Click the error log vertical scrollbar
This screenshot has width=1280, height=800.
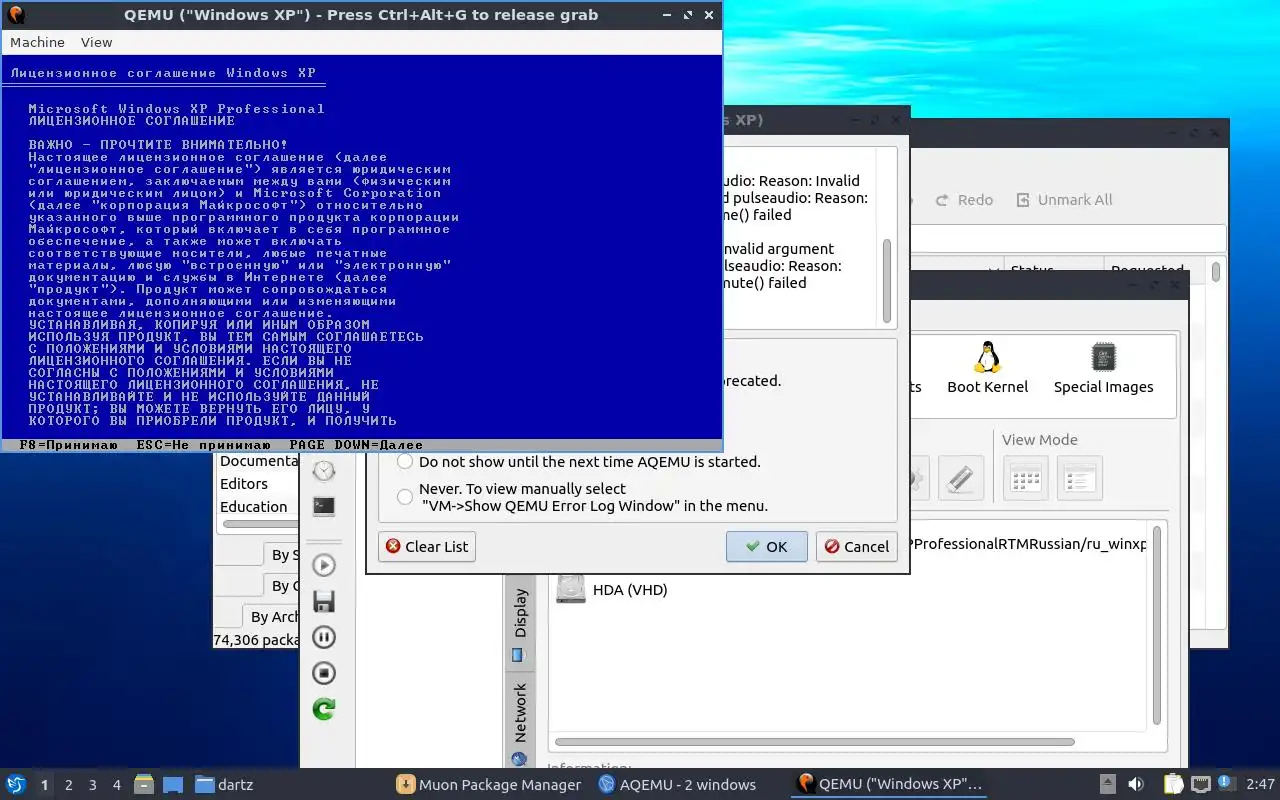(886, 280)
